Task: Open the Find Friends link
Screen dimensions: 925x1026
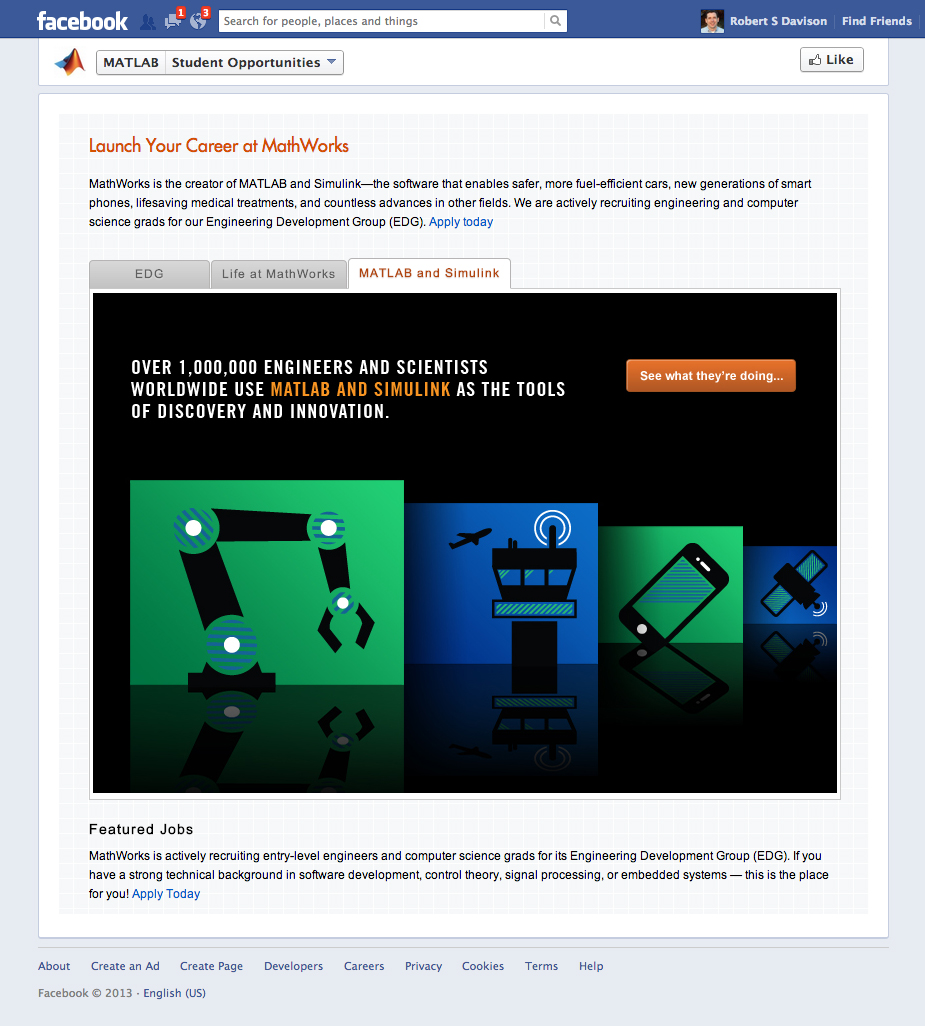Action: click(x=877, y=21)
